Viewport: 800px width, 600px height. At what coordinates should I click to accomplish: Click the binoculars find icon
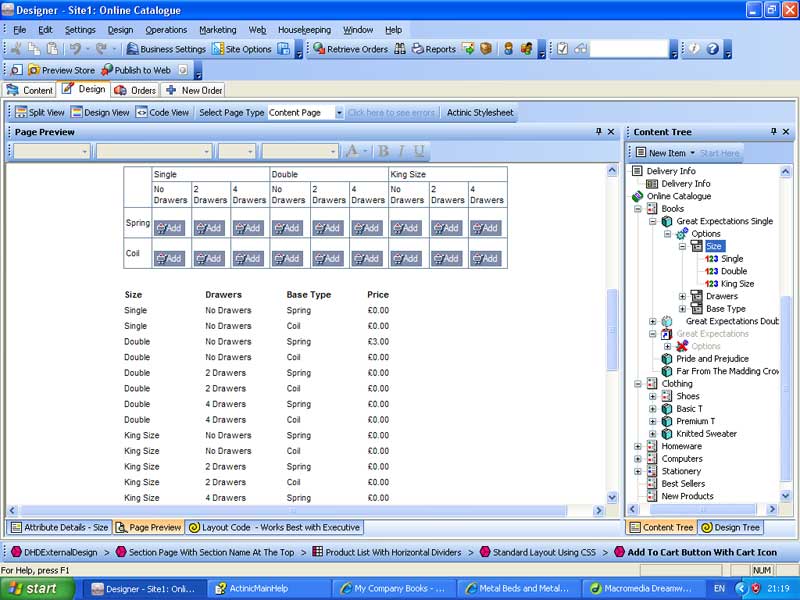click(x=400, y=49)
